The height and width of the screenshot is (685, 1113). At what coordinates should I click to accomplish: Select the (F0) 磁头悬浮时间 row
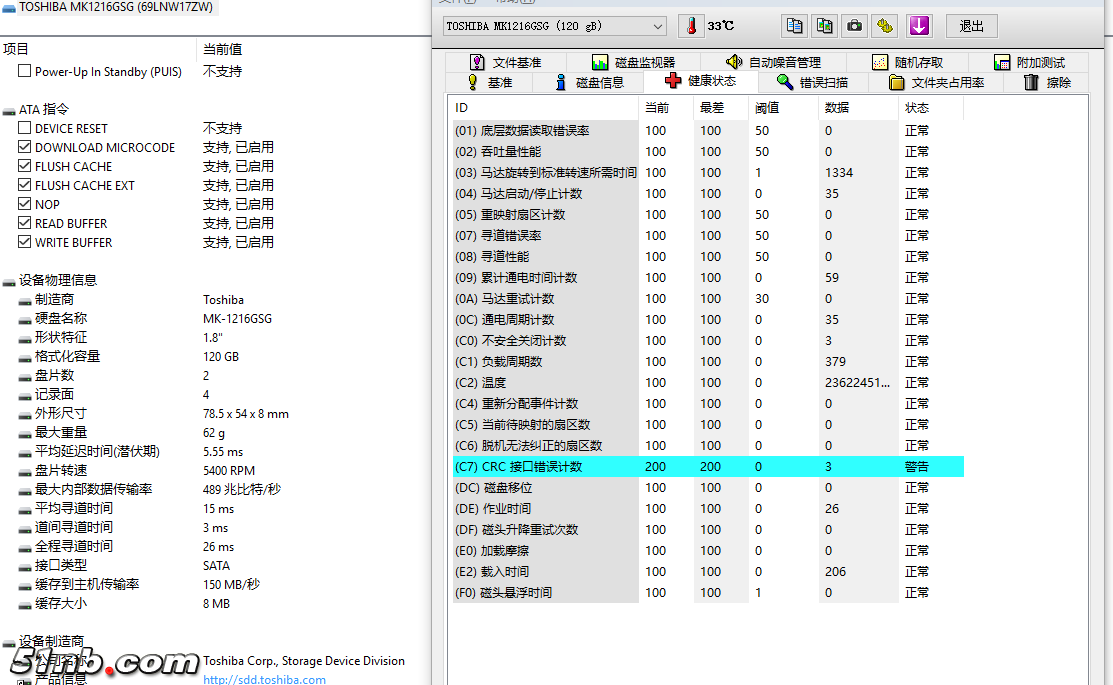tap(708, 593)
